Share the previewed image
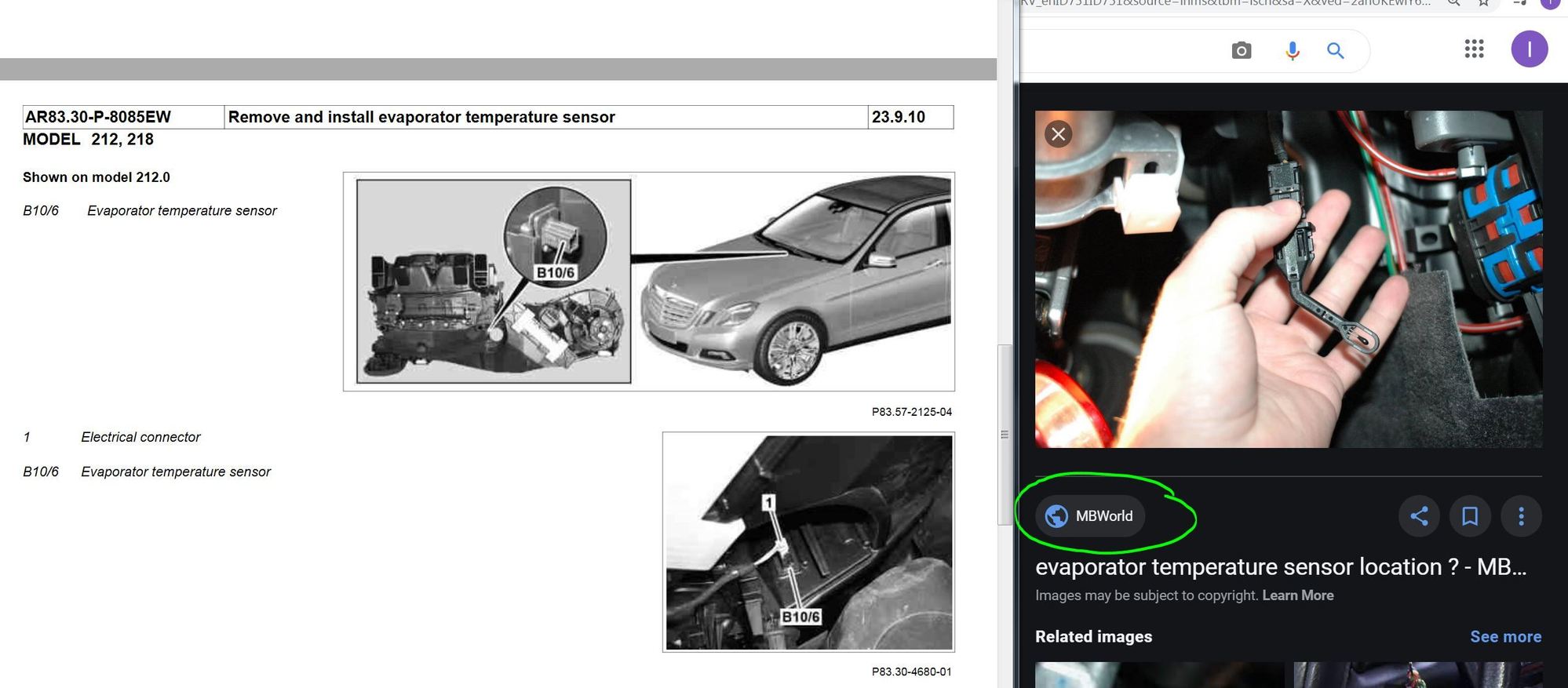The height and width of the screenshot is (688, 1568). (x=1419, y=516)
